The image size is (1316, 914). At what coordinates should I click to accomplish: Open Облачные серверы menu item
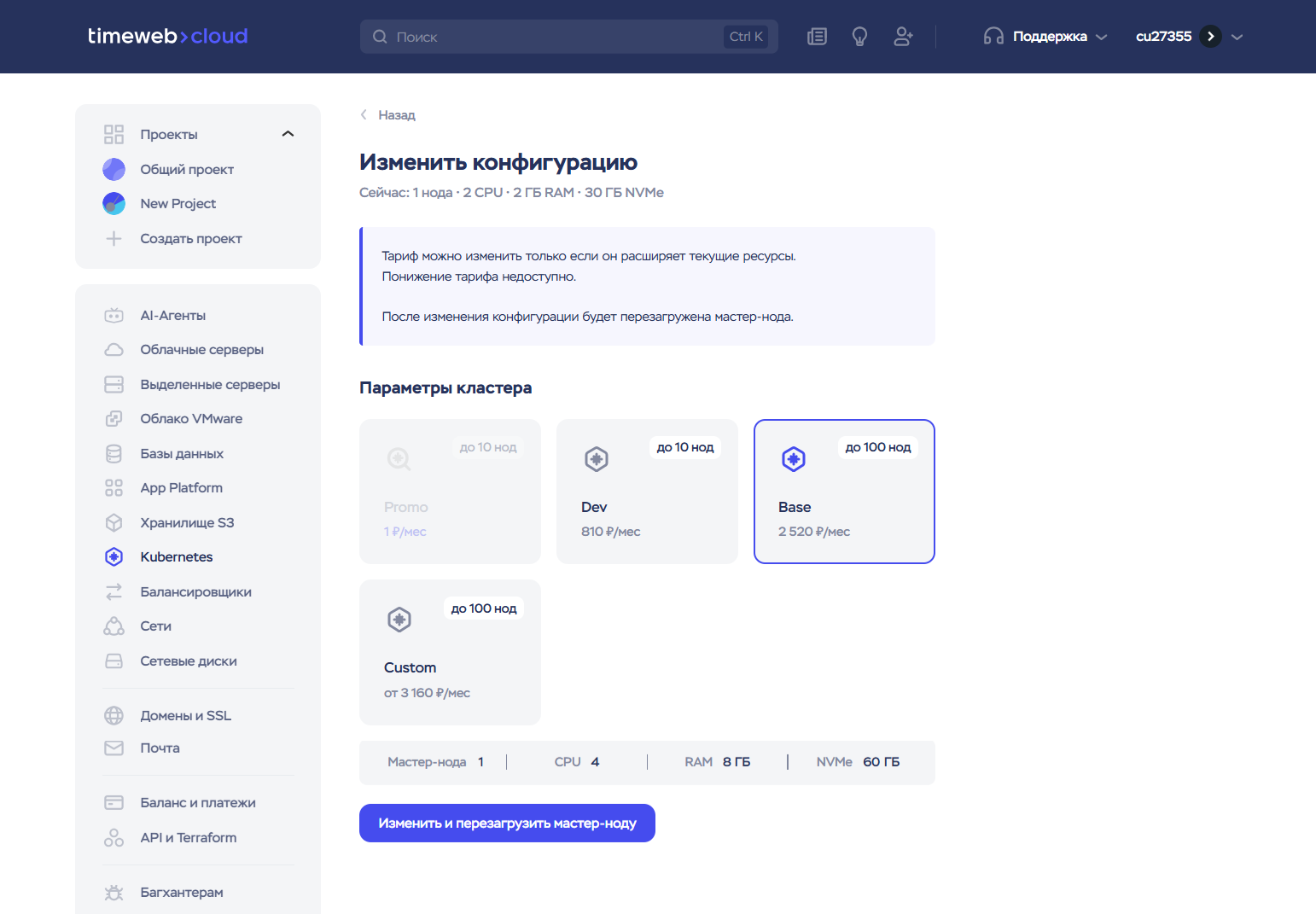(x=201, y=350)
